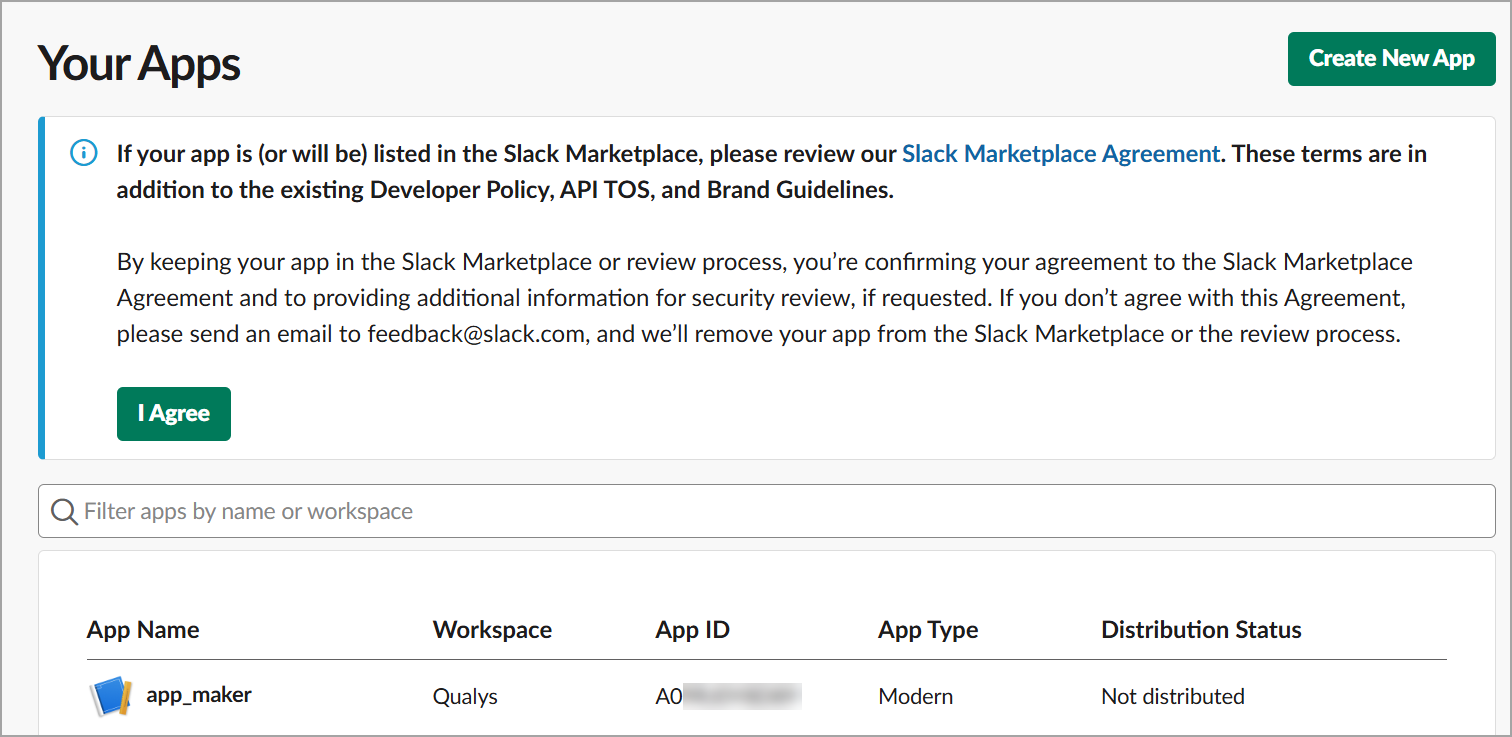Click the info icon in the notice banner
Image resolution: width=1512 pixels, height=737 pixels.
pyautogui.click(x=84, y=154)
